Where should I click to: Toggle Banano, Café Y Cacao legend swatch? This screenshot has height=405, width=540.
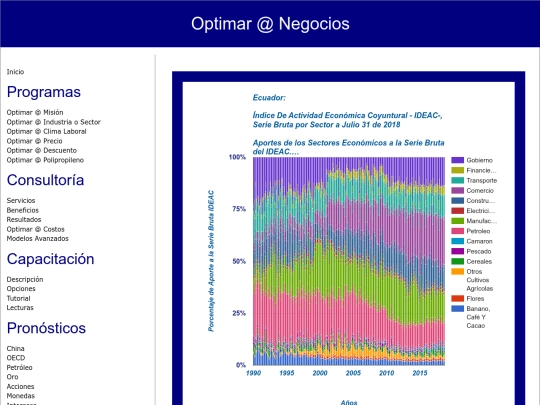tap(458, 309)
